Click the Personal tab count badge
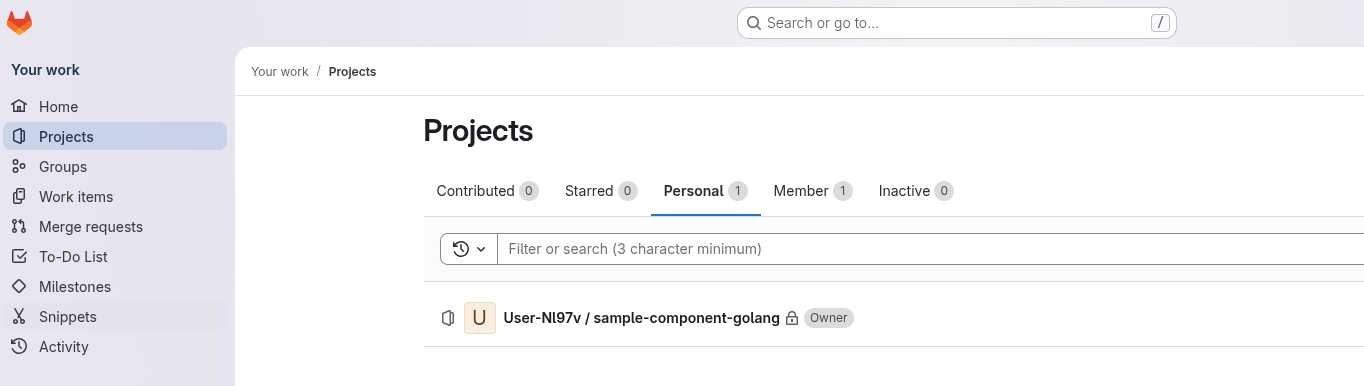The image size is (1364, 386). tap(738, 191)
